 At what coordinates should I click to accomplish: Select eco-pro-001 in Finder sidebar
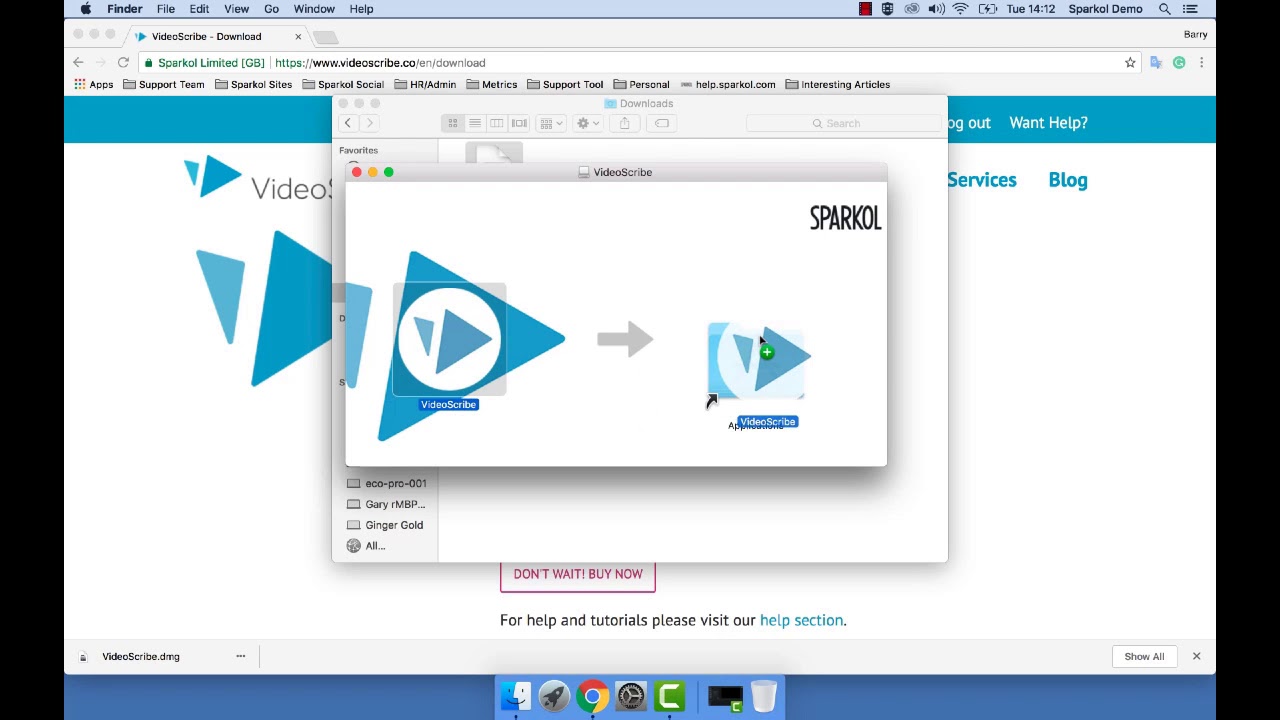(386, 483)
